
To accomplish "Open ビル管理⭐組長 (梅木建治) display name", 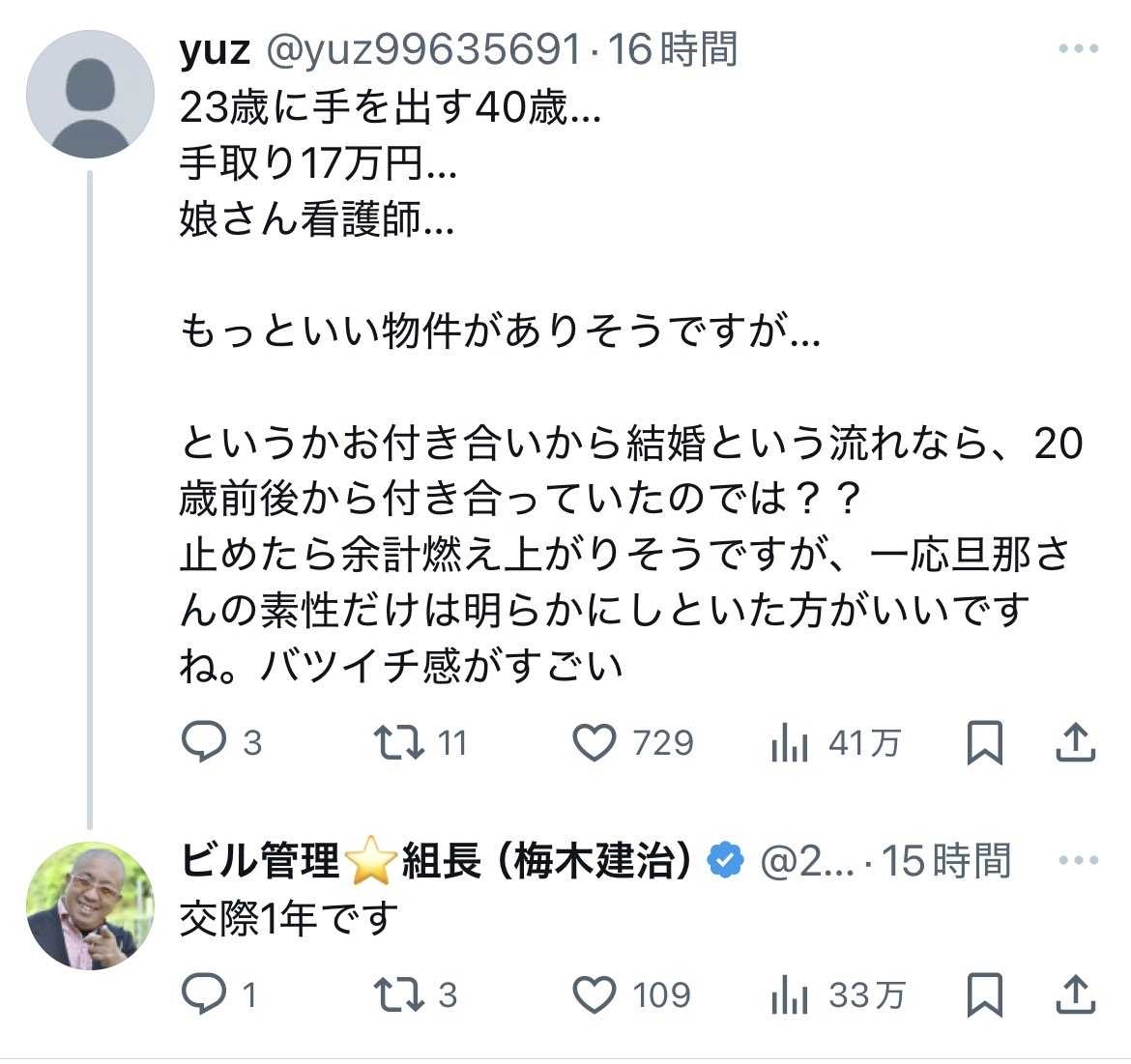I will [x=437, y=861].
